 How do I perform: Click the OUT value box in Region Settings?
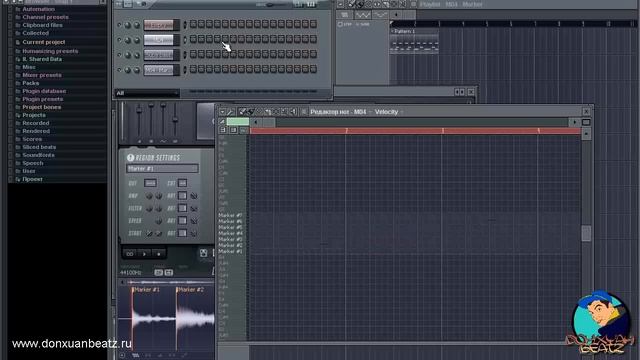pyautogui.click(x=150, y=183)
